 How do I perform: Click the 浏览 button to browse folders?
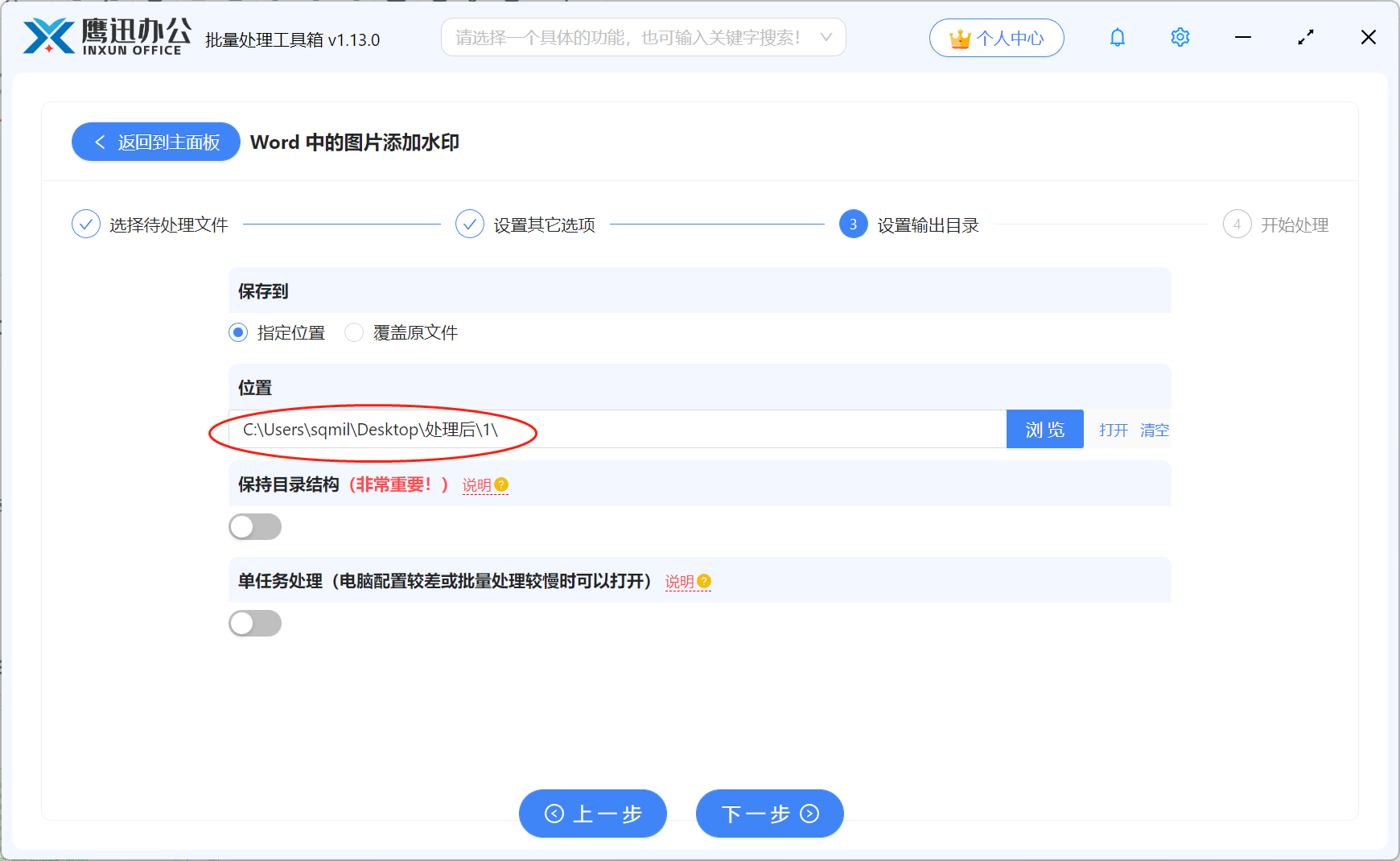[x=1044, y=429]
